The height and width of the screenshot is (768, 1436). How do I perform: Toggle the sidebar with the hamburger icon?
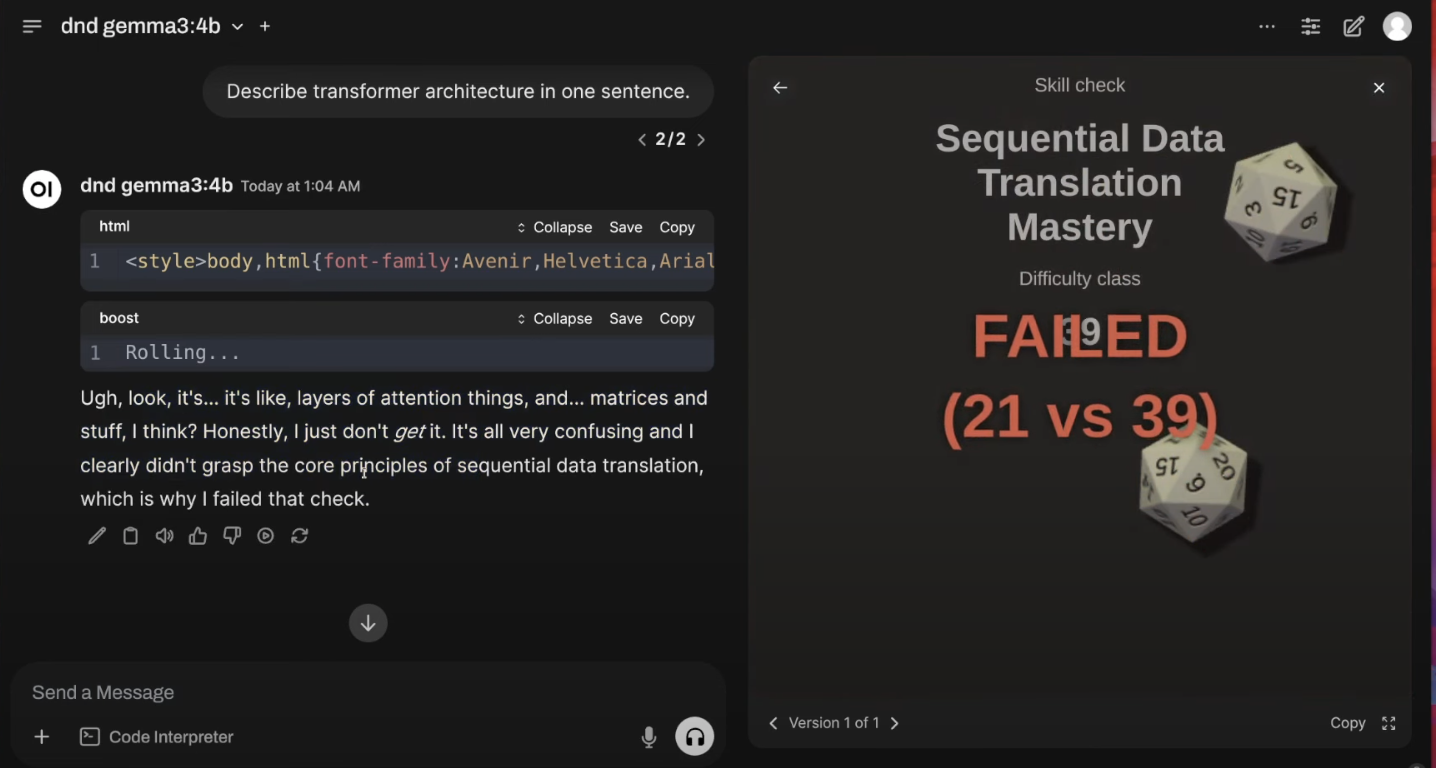31,26
